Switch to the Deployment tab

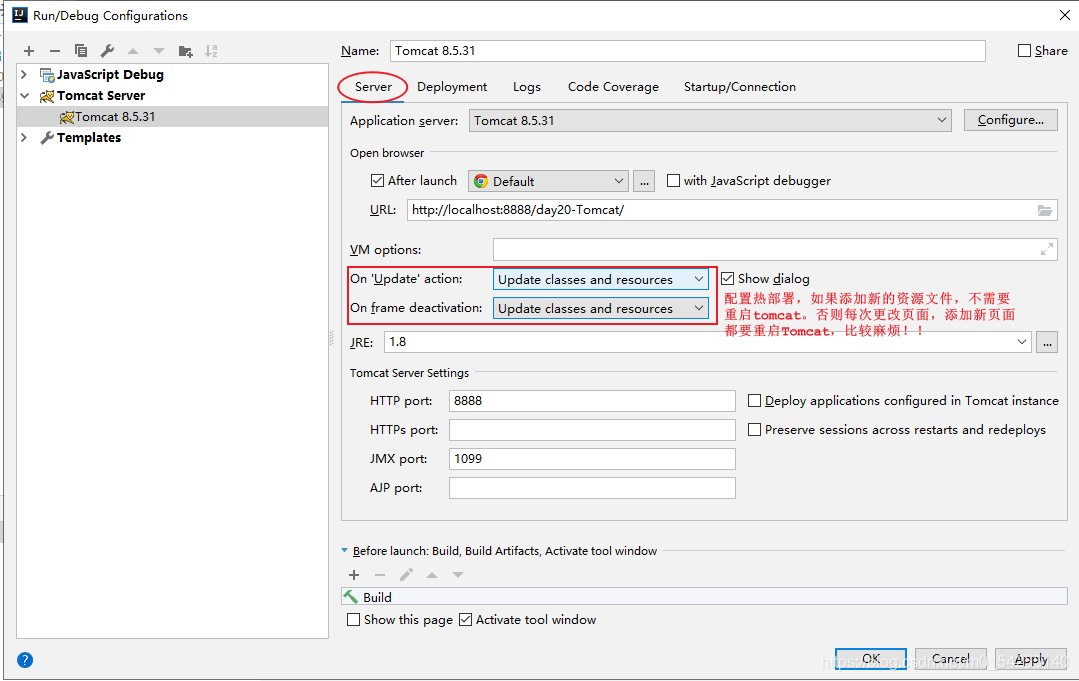(x=452, y=87)
